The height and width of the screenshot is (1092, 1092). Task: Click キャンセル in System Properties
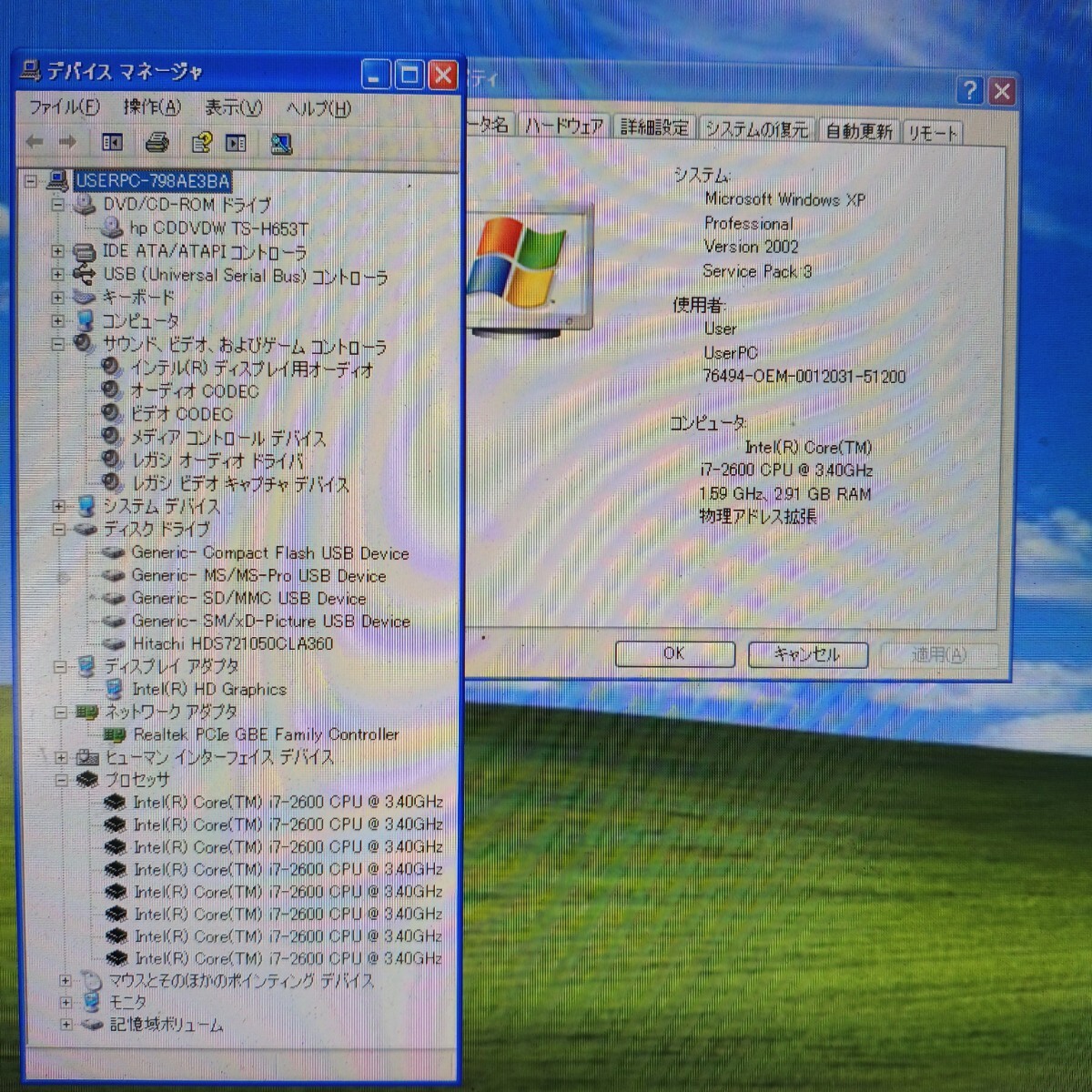807,654
